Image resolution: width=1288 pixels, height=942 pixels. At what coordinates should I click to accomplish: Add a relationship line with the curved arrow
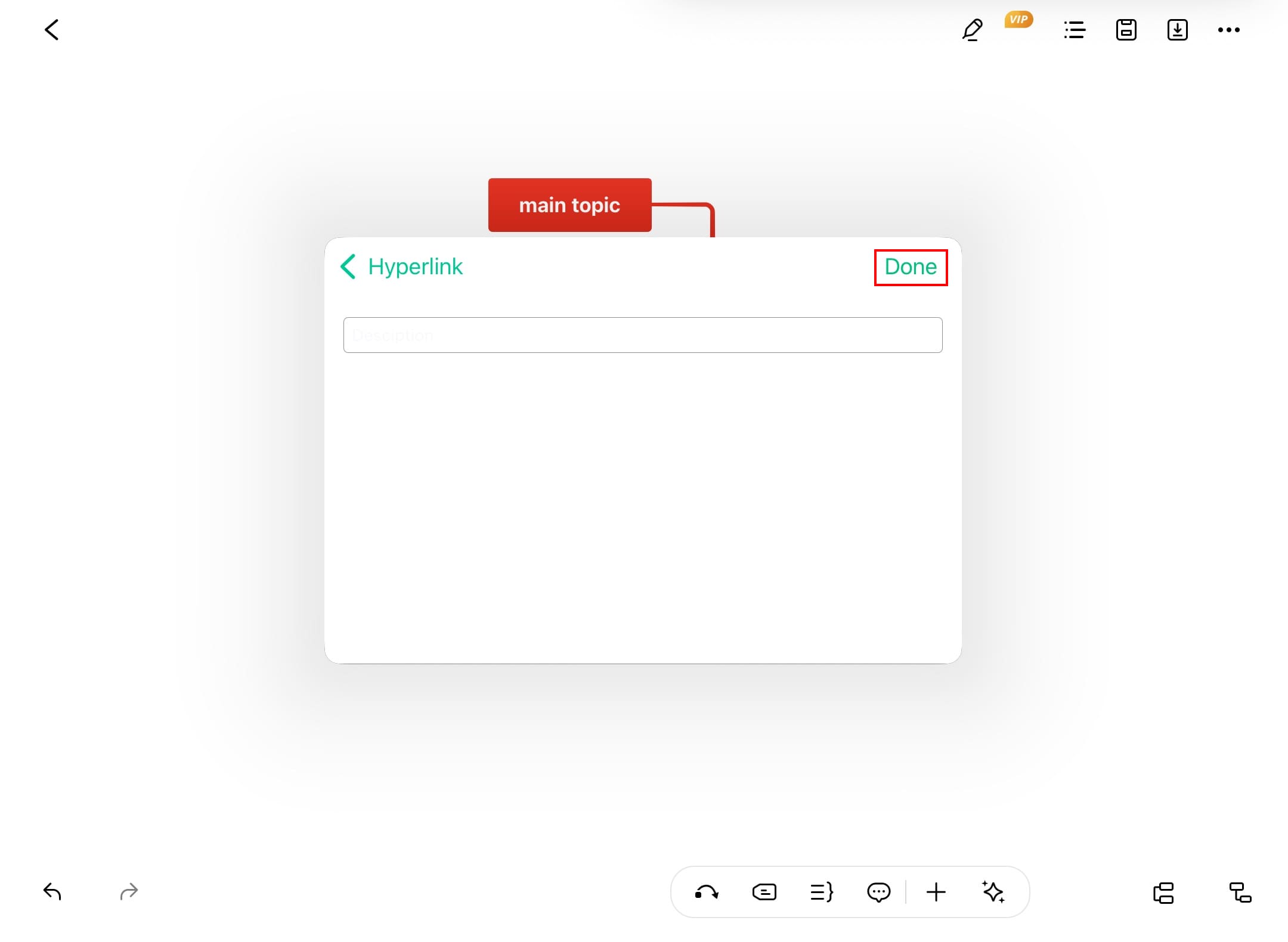pos(707,893)
